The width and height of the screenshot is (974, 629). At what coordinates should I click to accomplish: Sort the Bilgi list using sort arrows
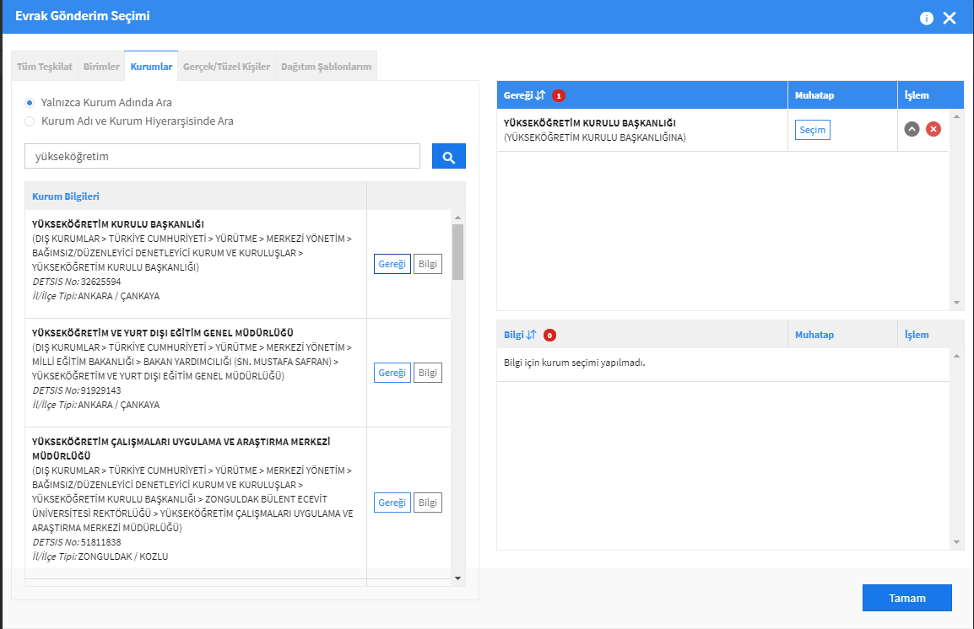pos(531,335)
